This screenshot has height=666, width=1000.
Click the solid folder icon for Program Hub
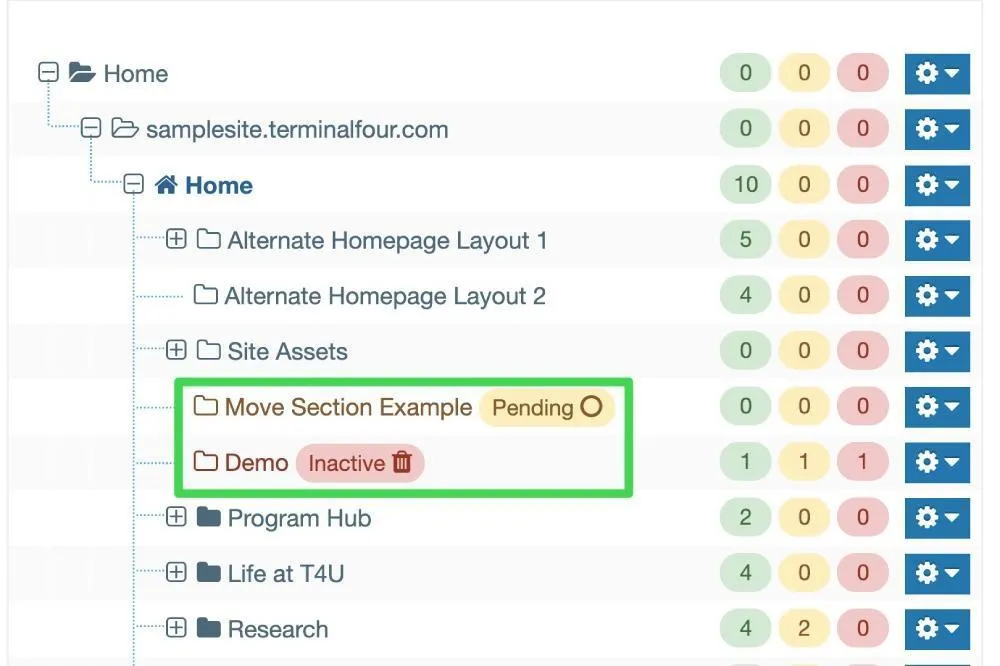point(209,517)
